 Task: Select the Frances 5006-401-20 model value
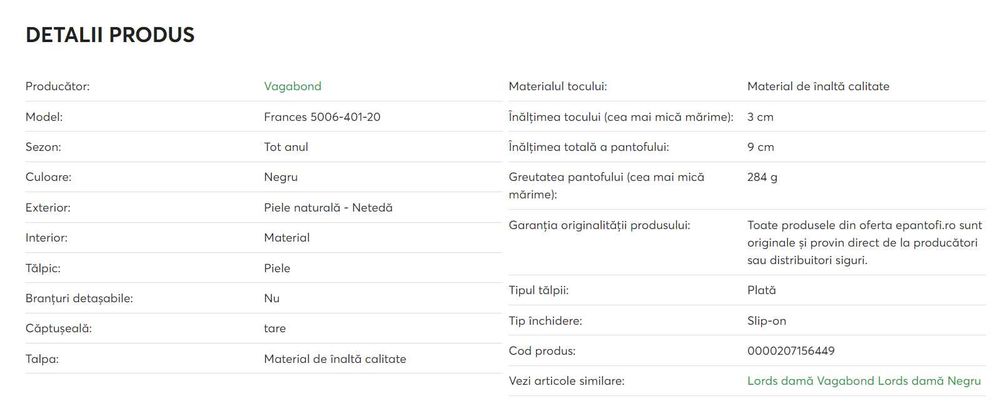tap(322, 117)
